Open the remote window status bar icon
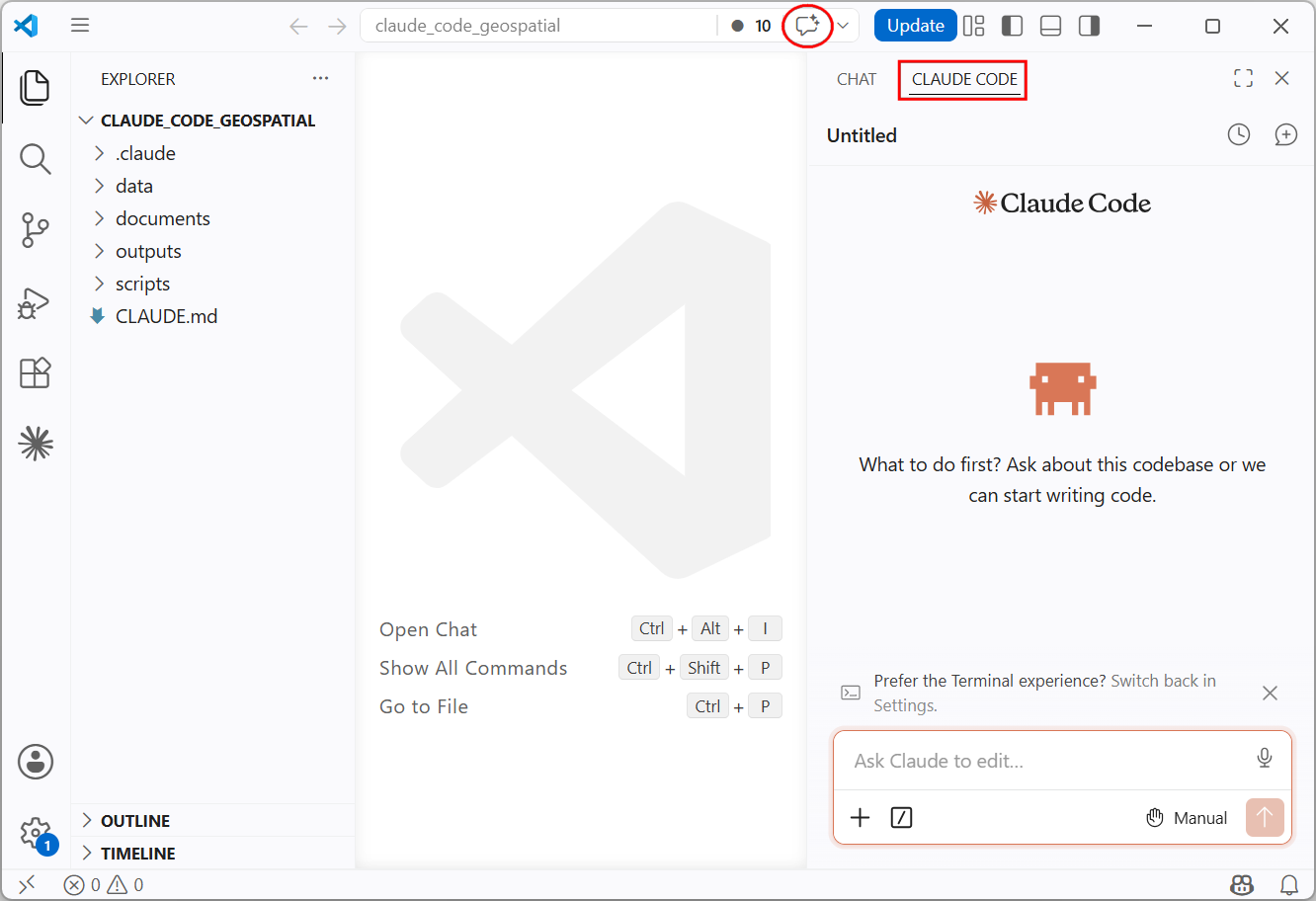Screen dimensions: 1316x901 point(27,884)
